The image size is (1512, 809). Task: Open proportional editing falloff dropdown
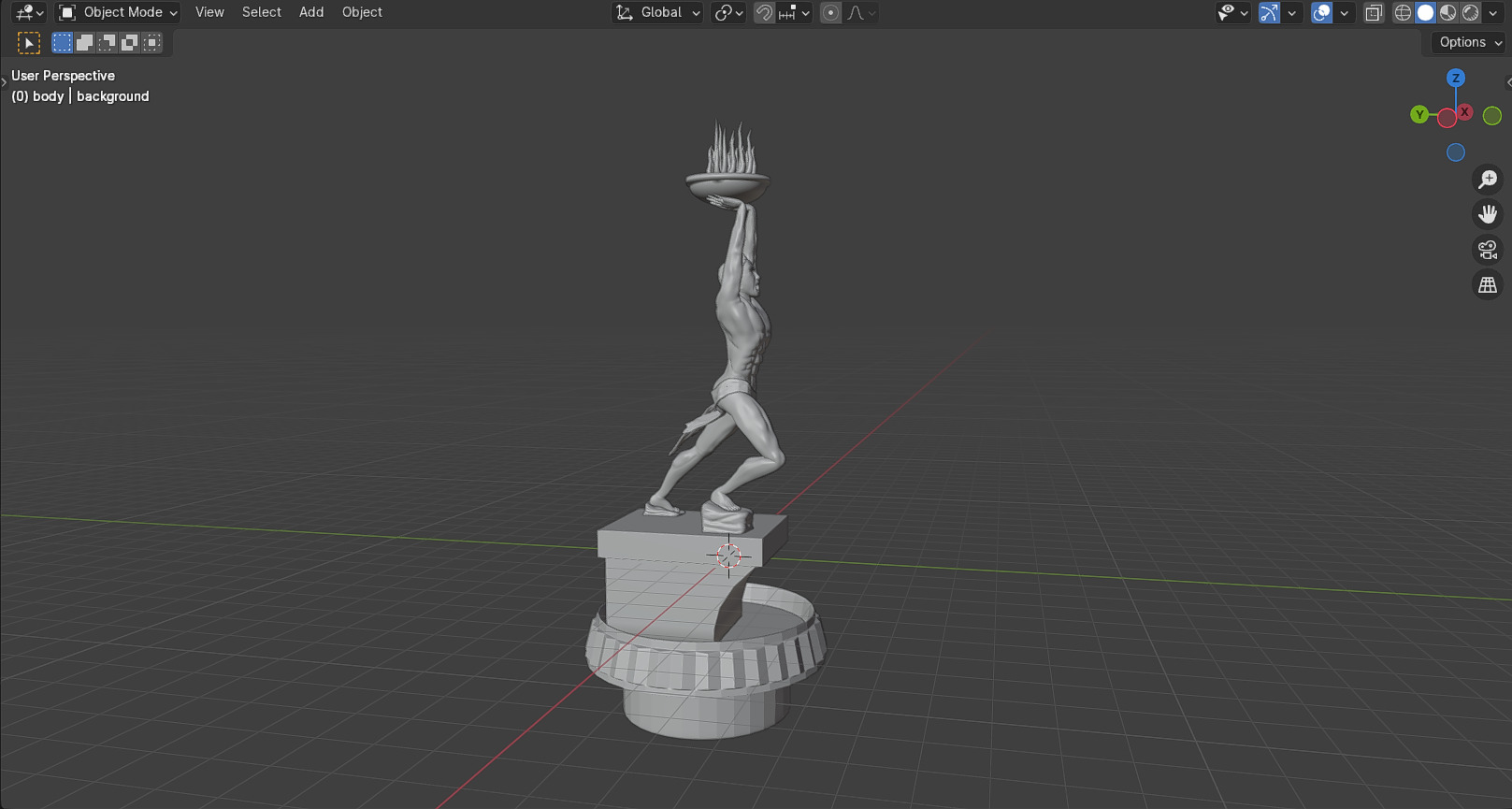pyautogui.click(x=861, y=12)
